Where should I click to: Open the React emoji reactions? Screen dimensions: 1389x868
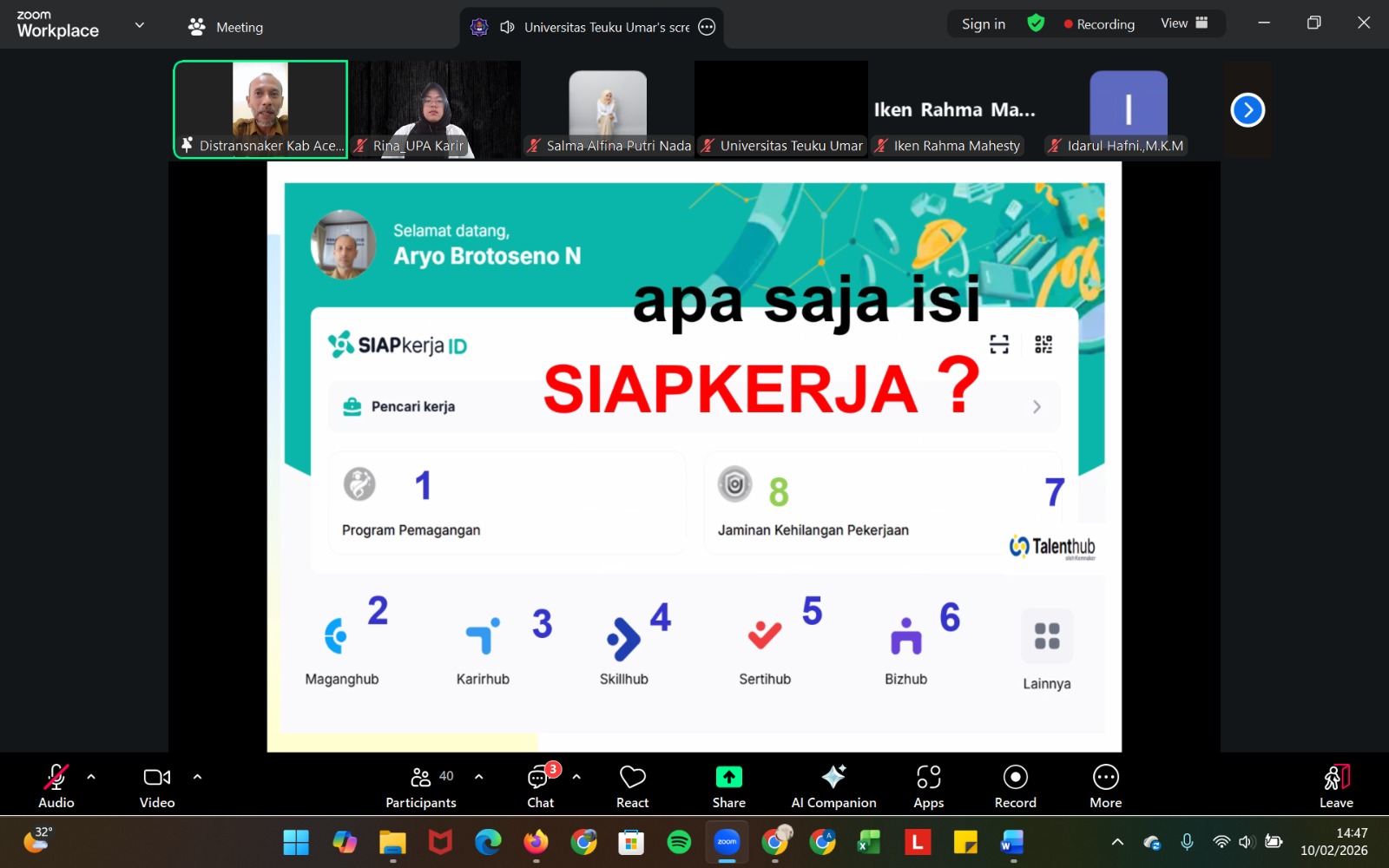(632, 786)
